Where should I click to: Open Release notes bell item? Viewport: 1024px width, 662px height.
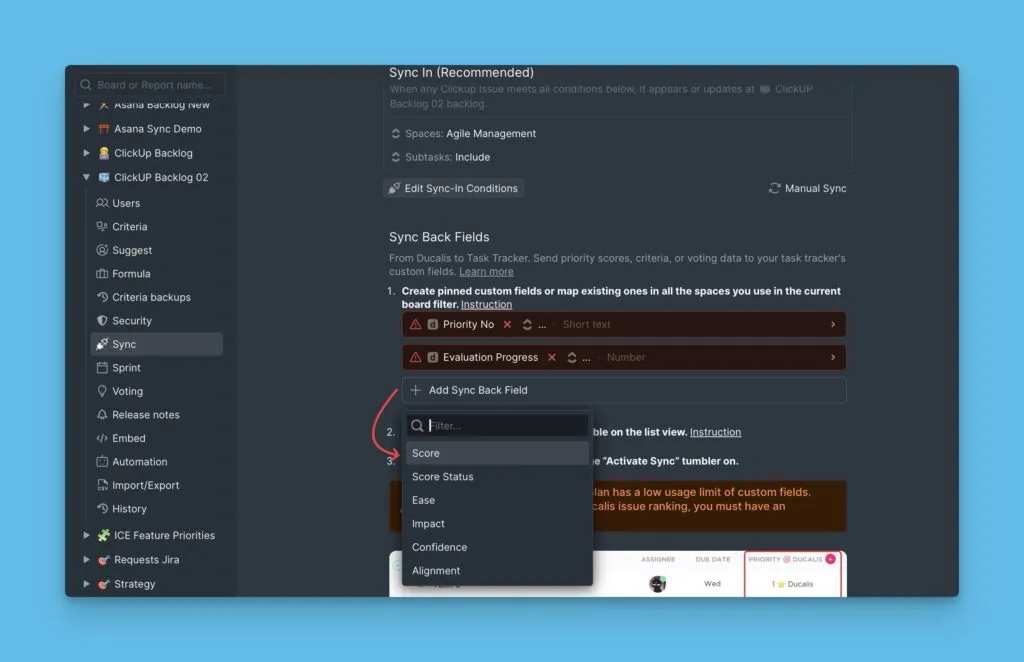[102, 415]
